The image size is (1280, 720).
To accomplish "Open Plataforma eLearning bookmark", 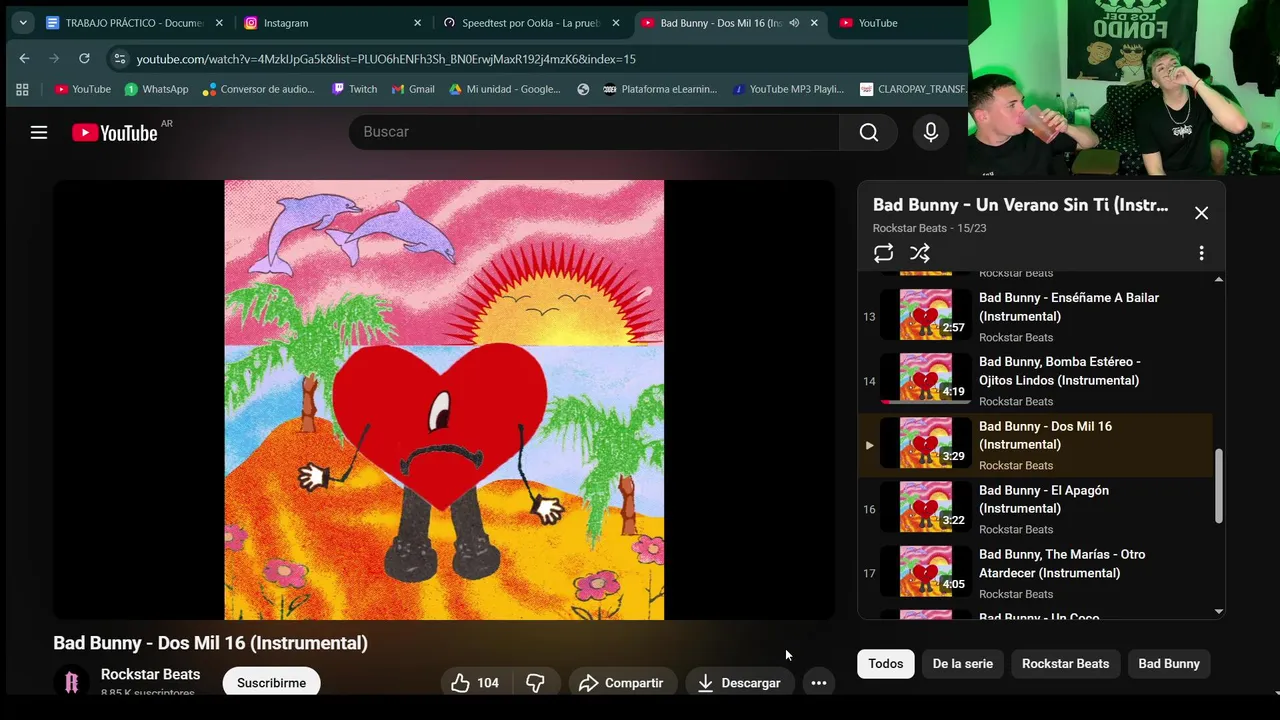I will tap(660, 89).
